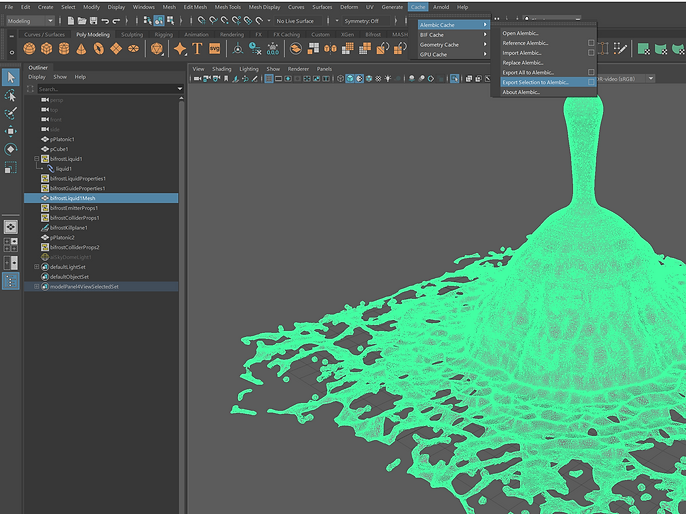This screenshot has width=686, height=514.
Task: Open options box for Export All to Alembic
Action: [591, 72]
